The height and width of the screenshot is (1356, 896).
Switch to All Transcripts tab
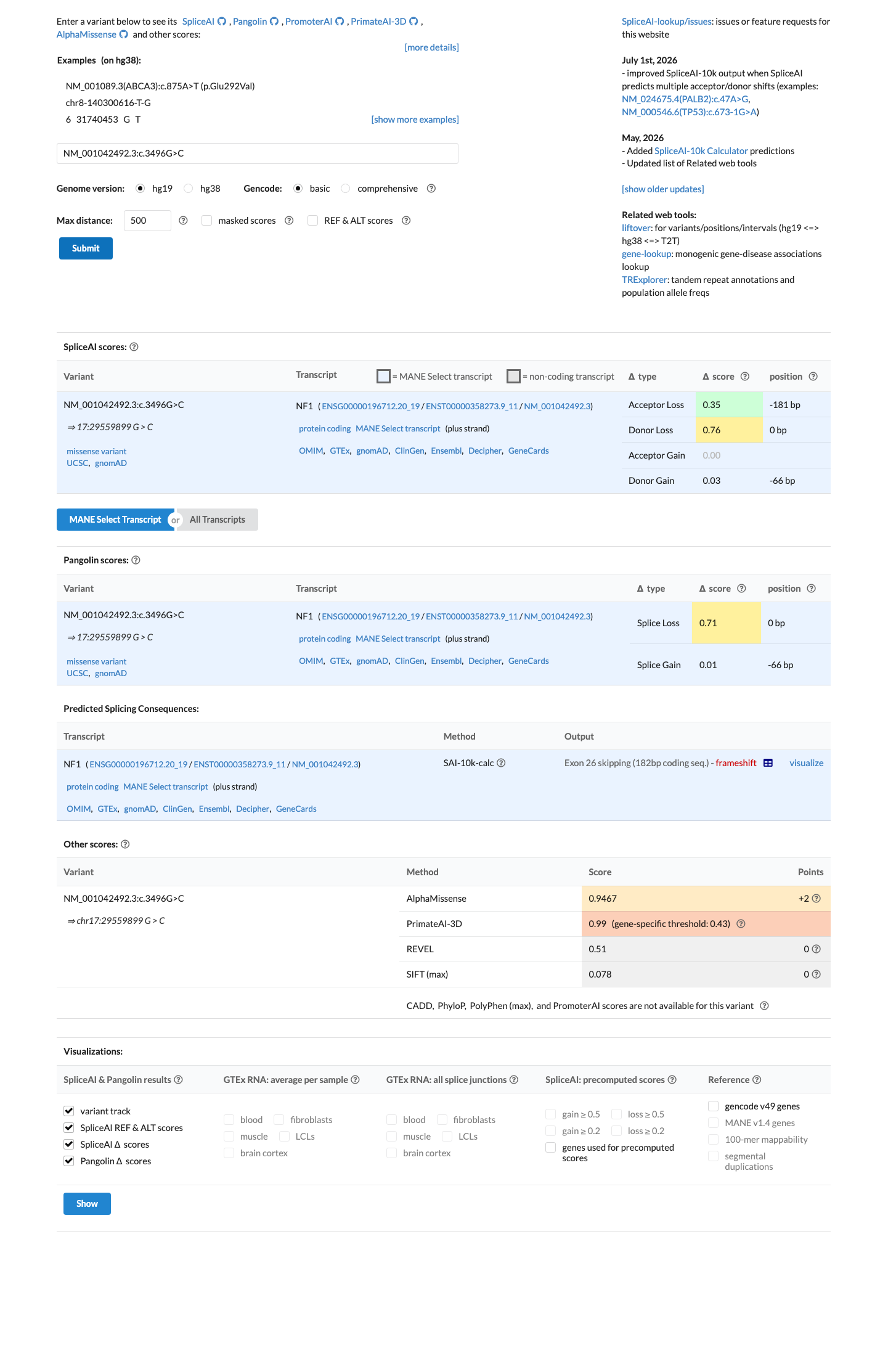217,520
